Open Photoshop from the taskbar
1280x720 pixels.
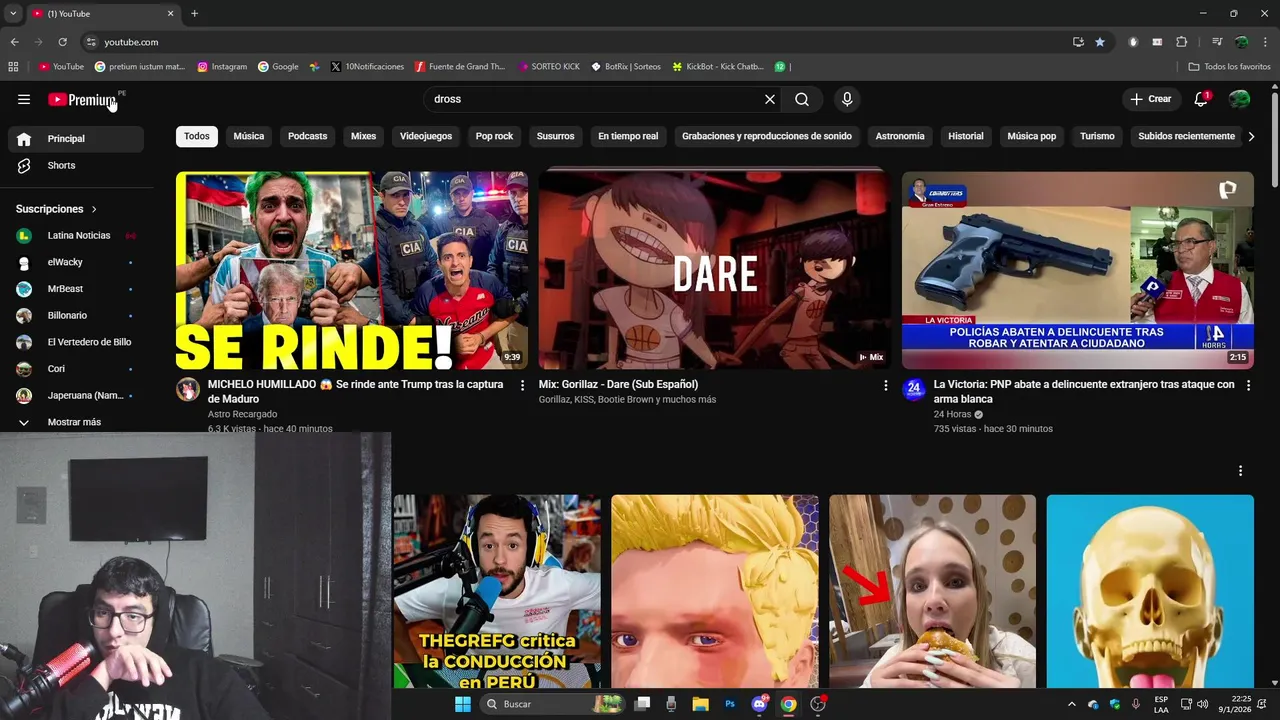(x=730, y=704)
